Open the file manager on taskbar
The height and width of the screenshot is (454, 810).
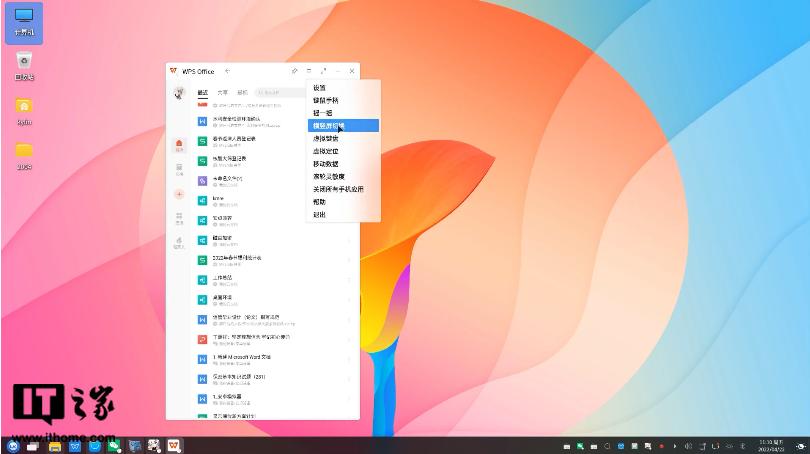click(x=55, y=446)
